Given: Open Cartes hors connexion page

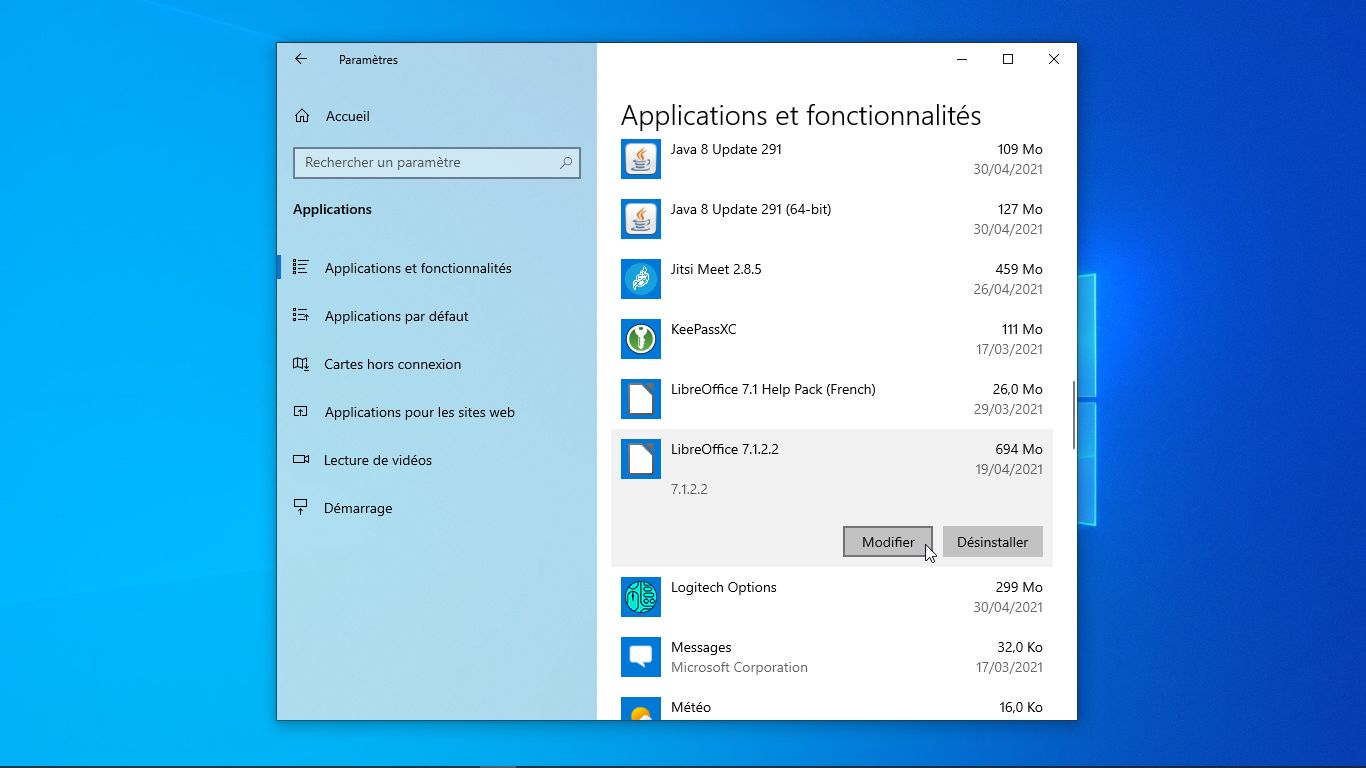Looking at the screenshot, I should pyautogui.click(x=393, y=364).
